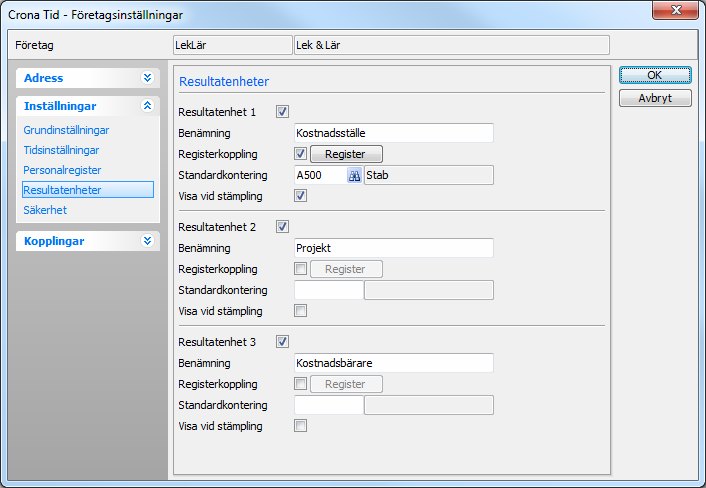Click the Standardkontering name field showing Stab

click(x=429, y=175)
